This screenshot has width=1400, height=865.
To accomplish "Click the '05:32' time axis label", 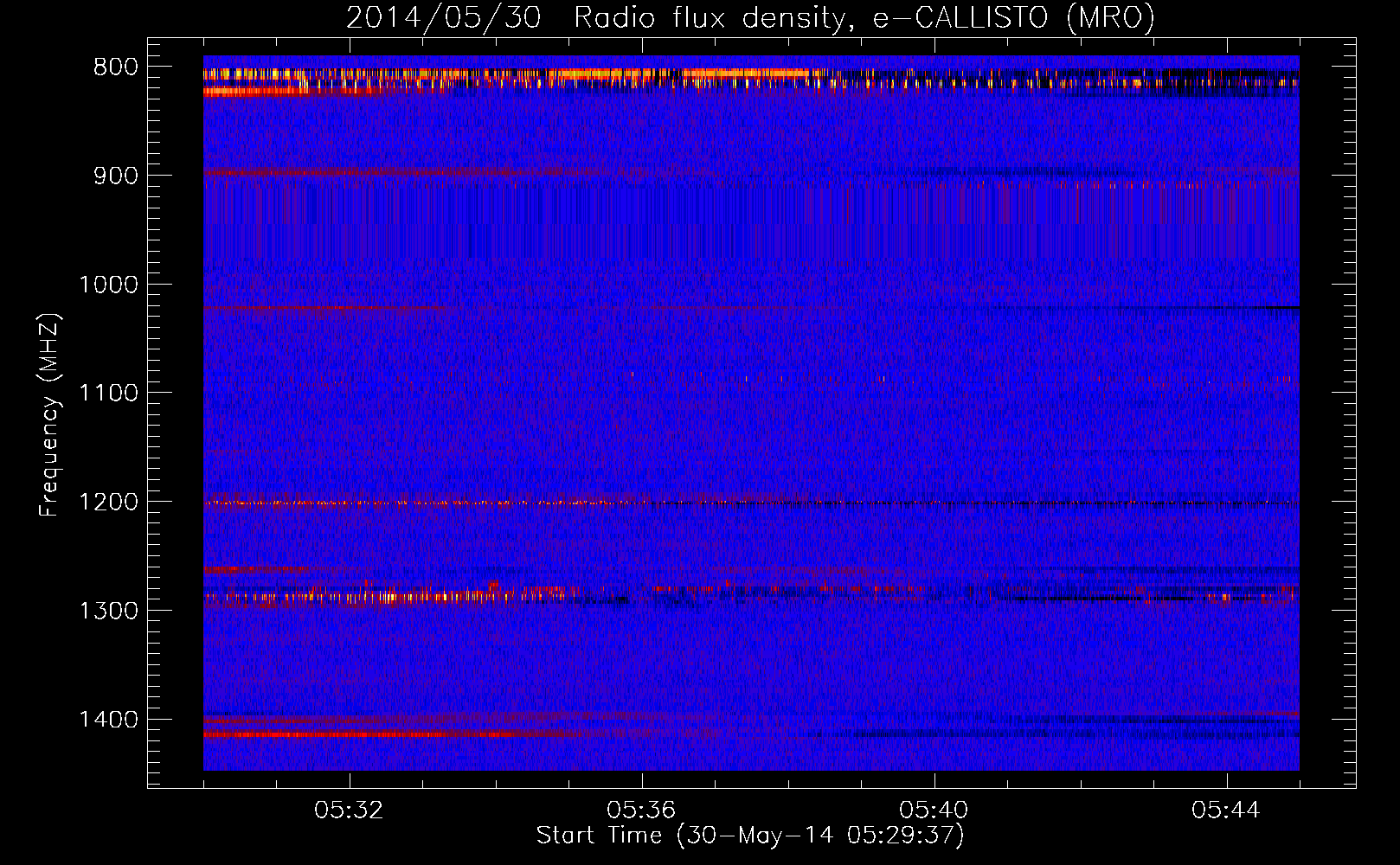I will pyautogui.click(x=350, y=811).
